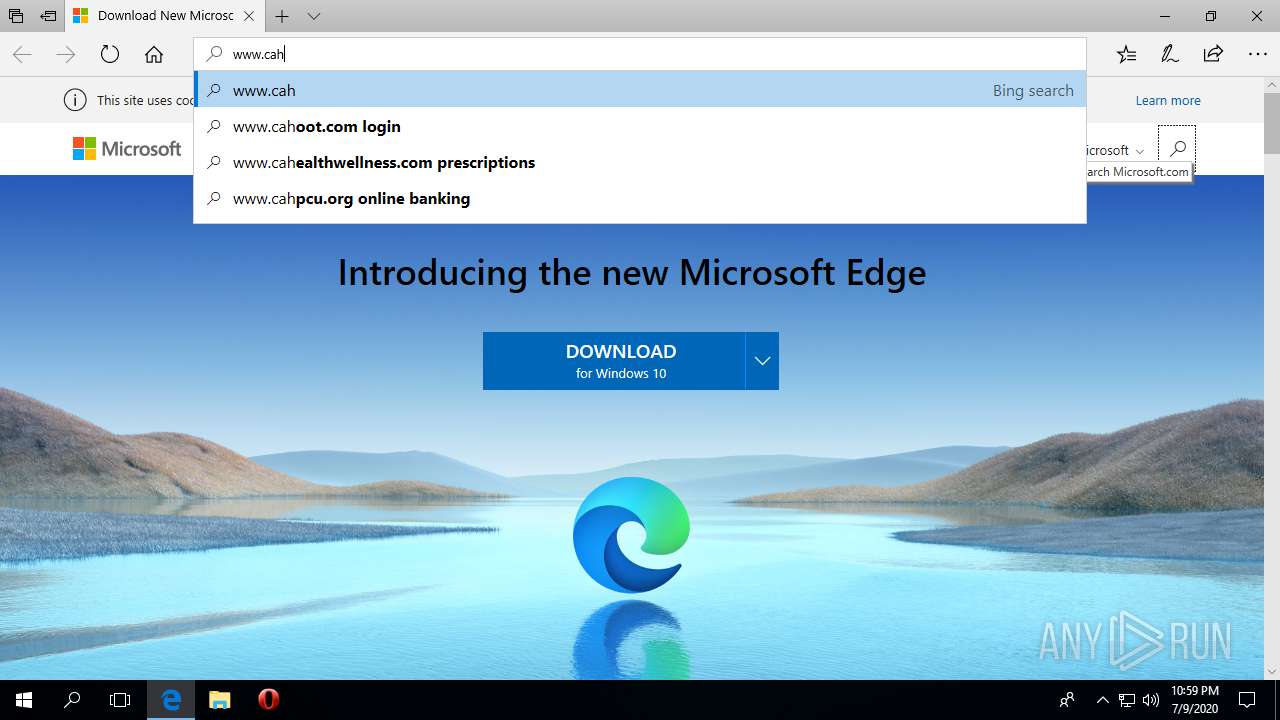
Task: Refresh the current page
Action: pos(110,55)
